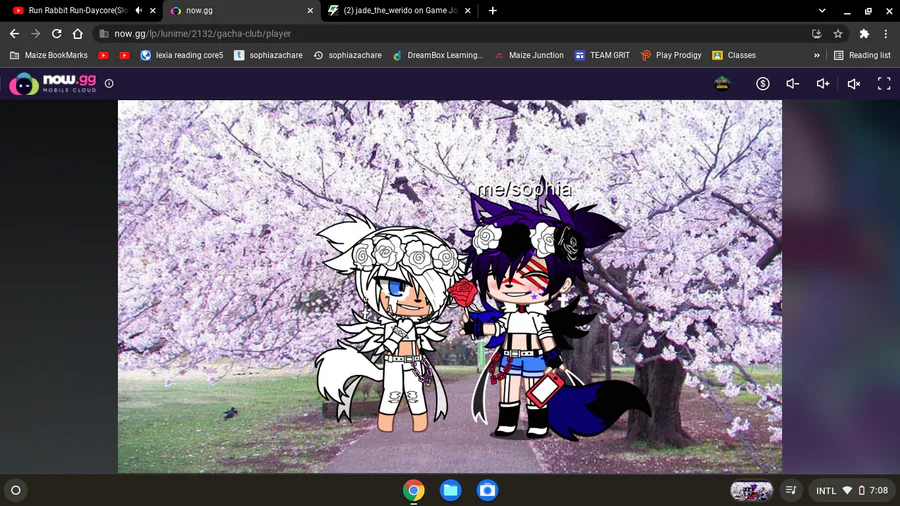The height and width of the screenshot is (506, 900).
Task: Go back to previous page
Action: [x=14, y=34]
